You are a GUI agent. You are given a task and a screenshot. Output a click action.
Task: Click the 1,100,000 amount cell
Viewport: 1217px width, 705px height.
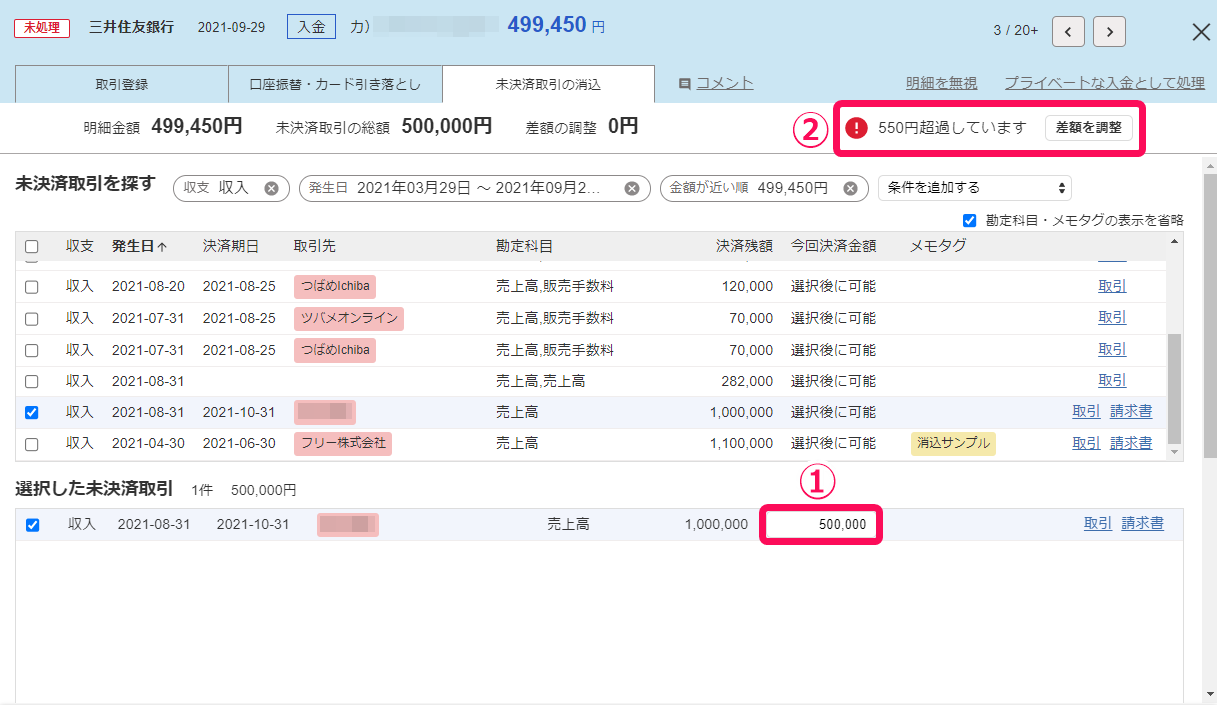click(x=741, y=443)
